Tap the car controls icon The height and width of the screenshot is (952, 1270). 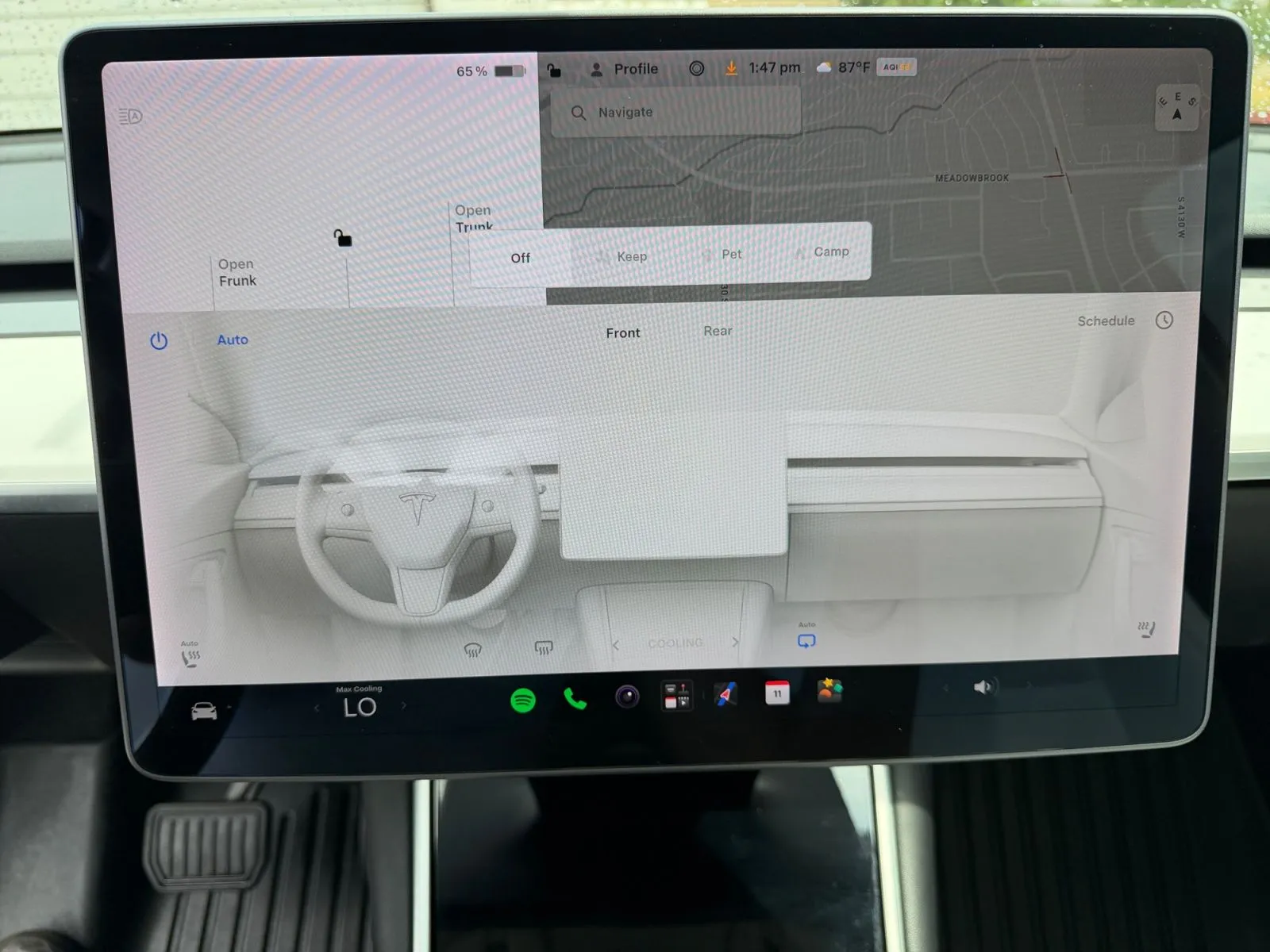coord(204,711)
